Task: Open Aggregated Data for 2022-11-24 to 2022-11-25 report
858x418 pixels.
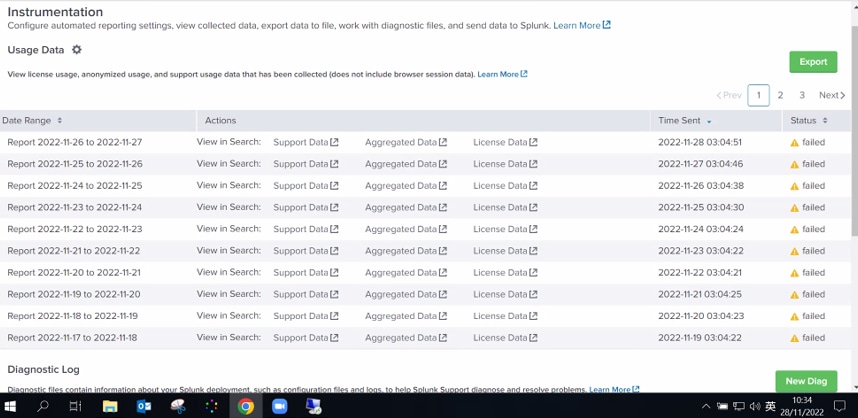Action: (406, 185)
